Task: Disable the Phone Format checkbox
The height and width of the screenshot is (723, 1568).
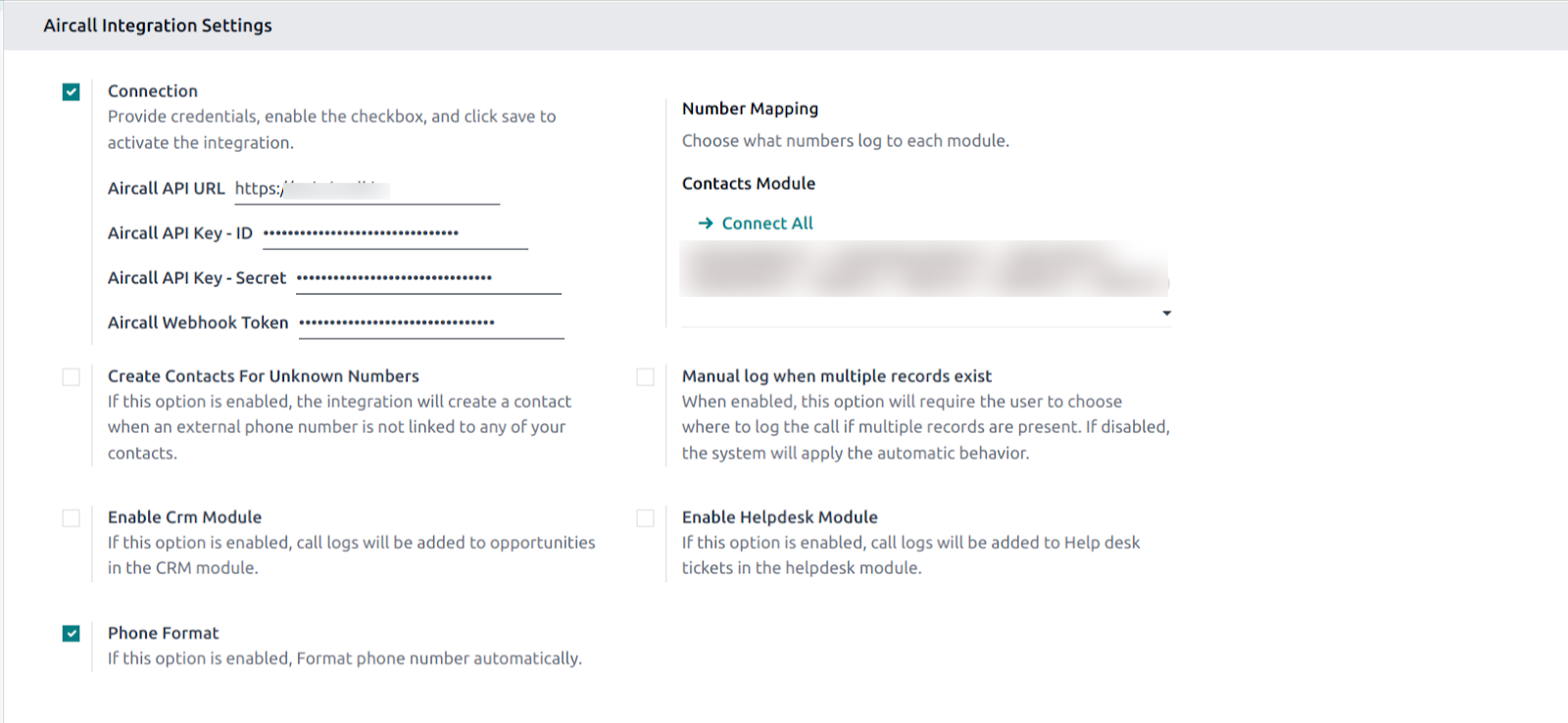Action: 71,634
